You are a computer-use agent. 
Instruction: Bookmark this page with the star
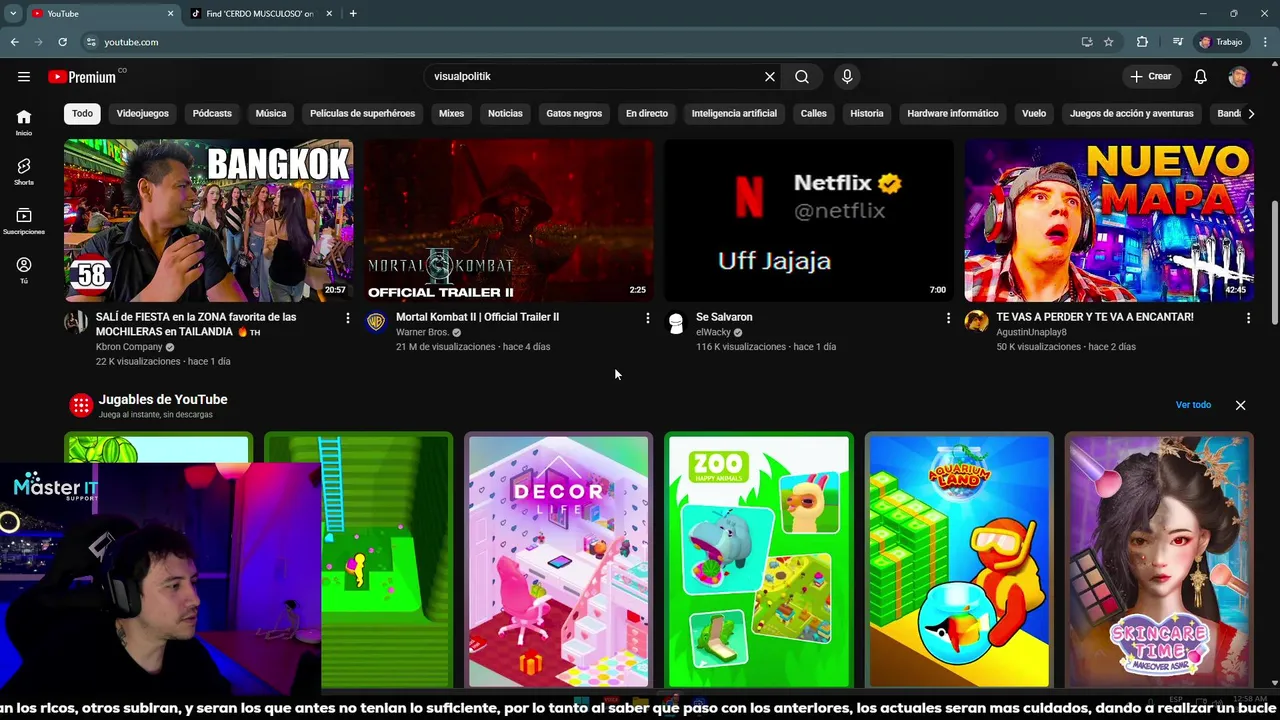pyautogui.click(x=1108, y=42)
